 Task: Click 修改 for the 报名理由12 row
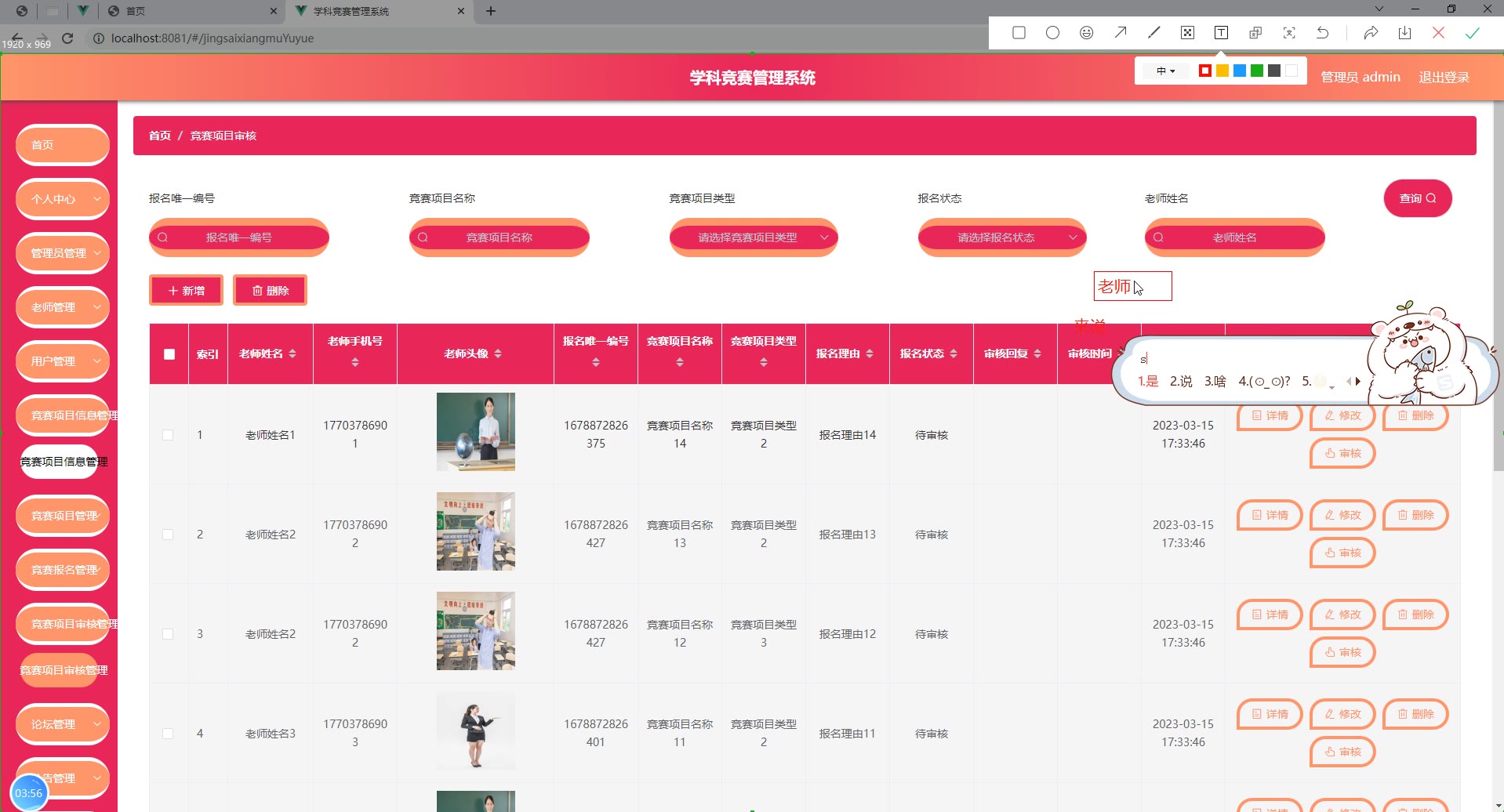click(x=1342, y=614)
